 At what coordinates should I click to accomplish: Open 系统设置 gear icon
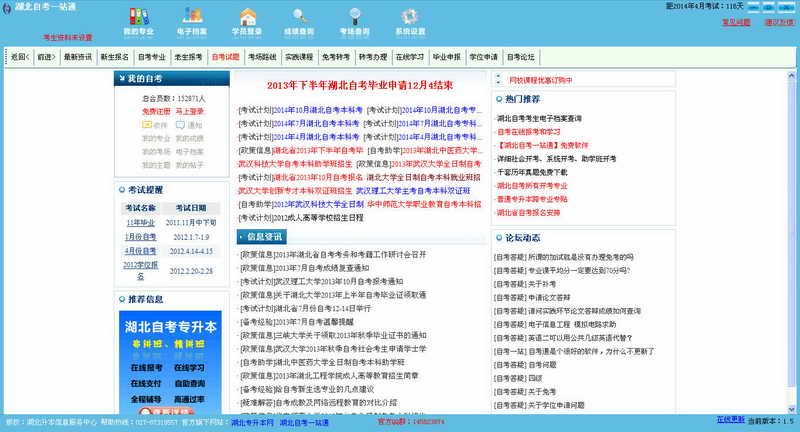[x=410, y=16]
